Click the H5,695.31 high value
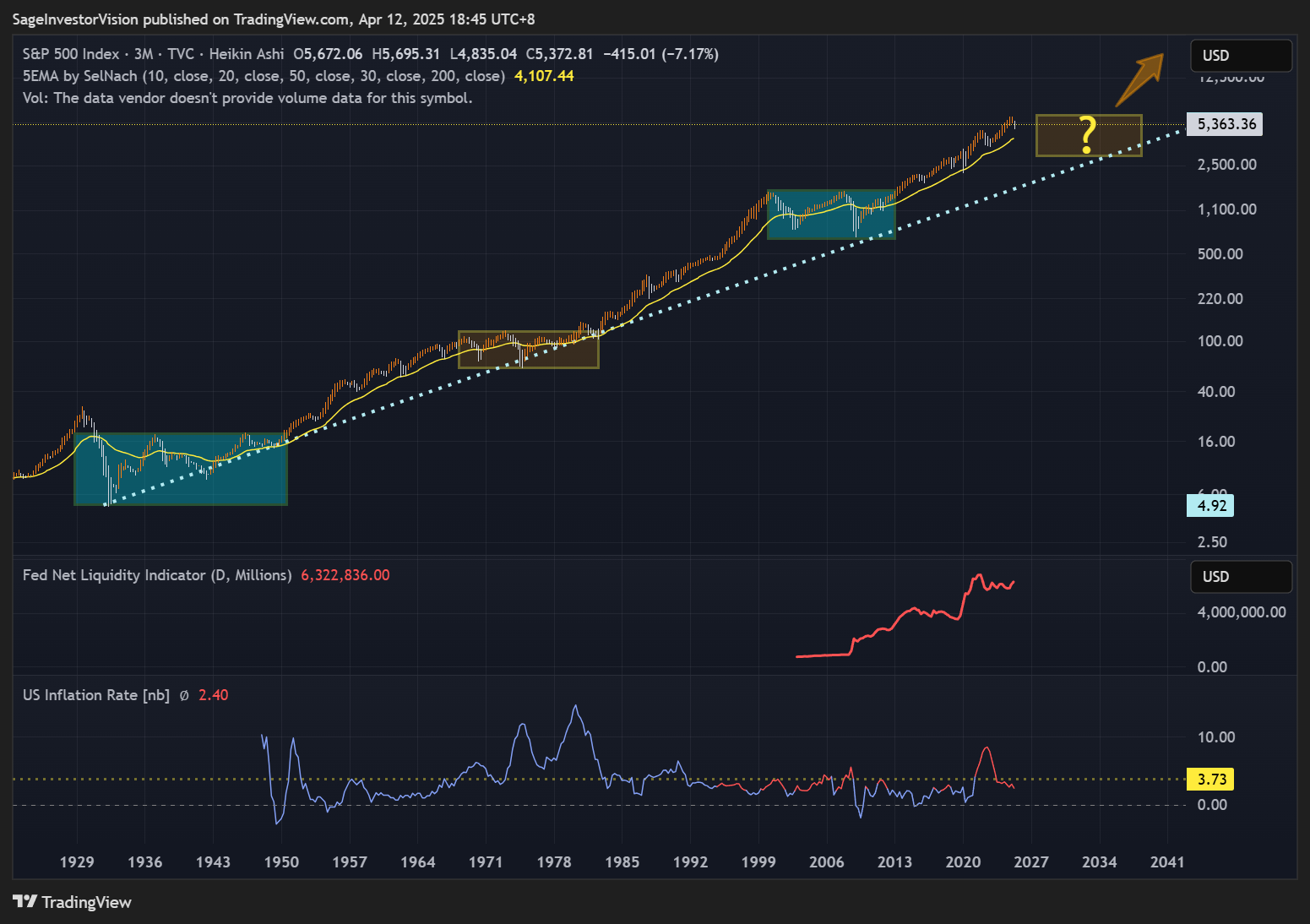 point(405,54)
